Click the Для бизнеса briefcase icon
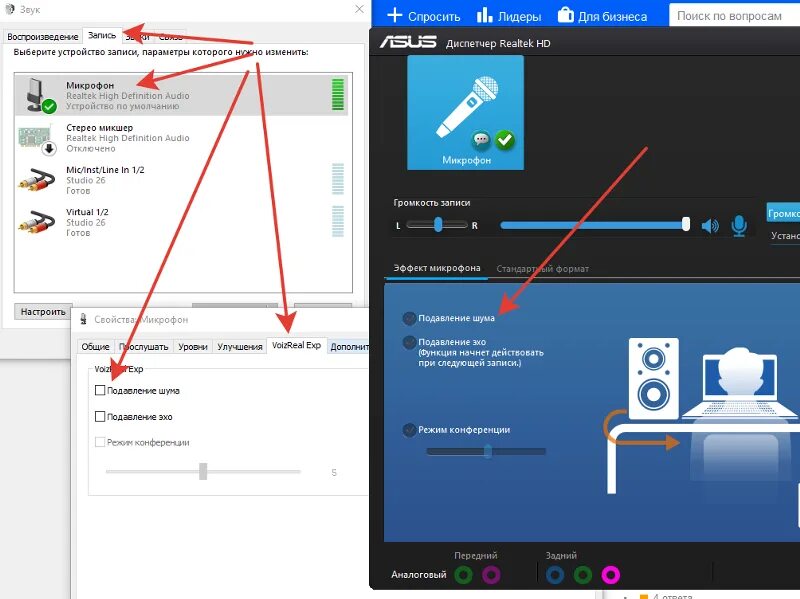Image resolution: width=800 pixels, height=599 pixels. 565,15
